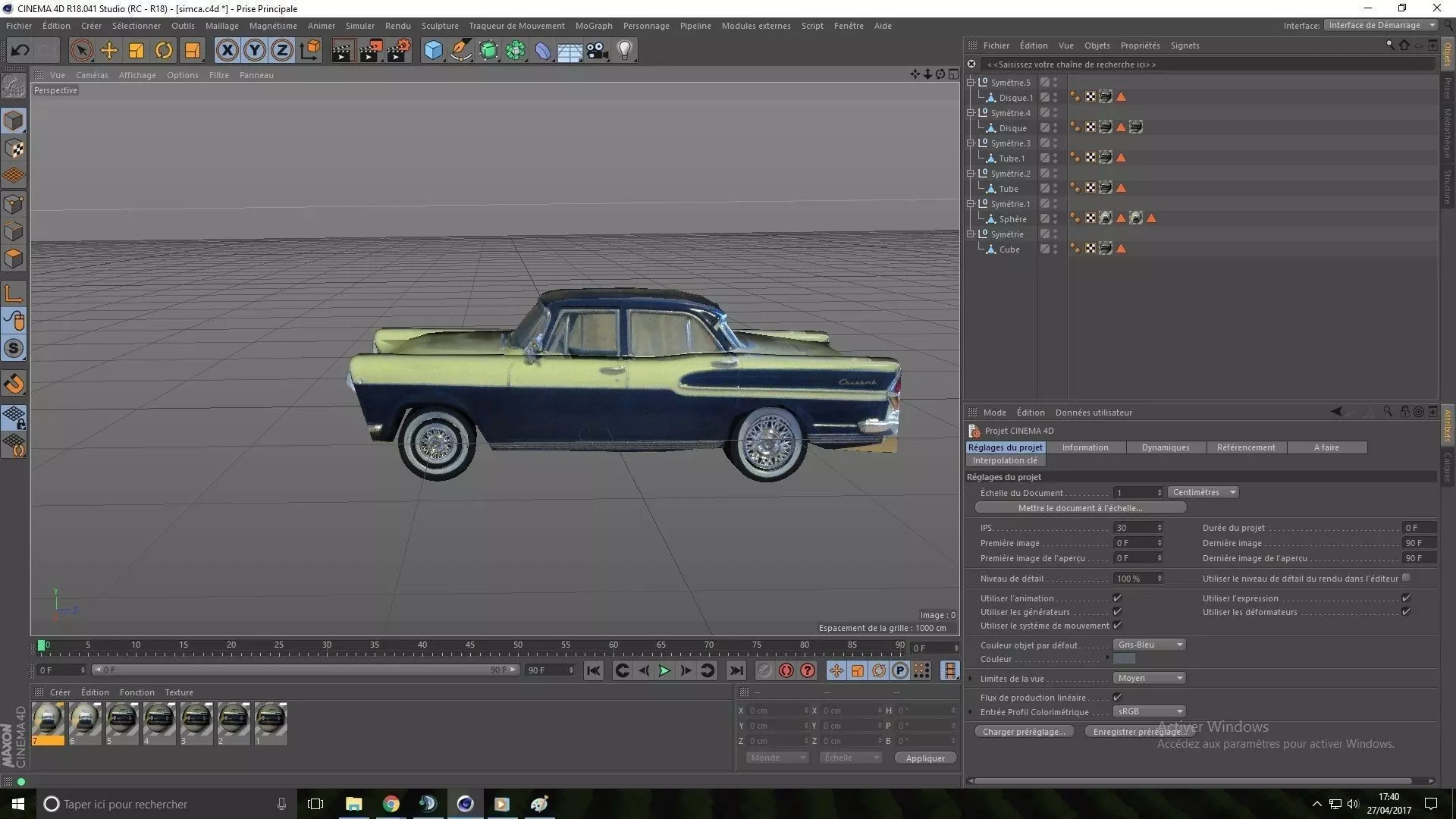Click the Render to Picture Viewer icon

[x=371, y=51]
